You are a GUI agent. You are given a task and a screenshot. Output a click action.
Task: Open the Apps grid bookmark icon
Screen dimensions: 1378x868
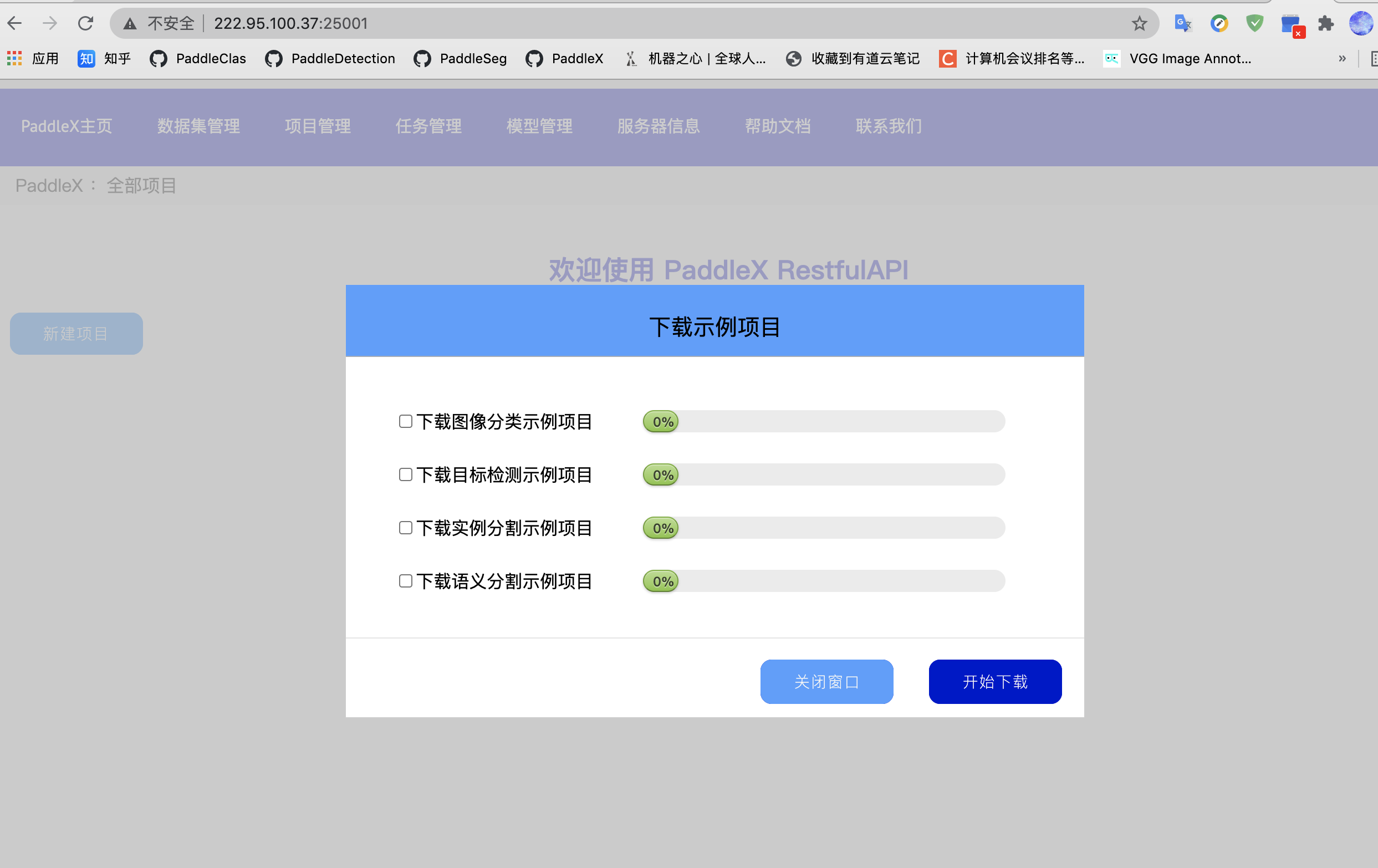click(14, 58)
